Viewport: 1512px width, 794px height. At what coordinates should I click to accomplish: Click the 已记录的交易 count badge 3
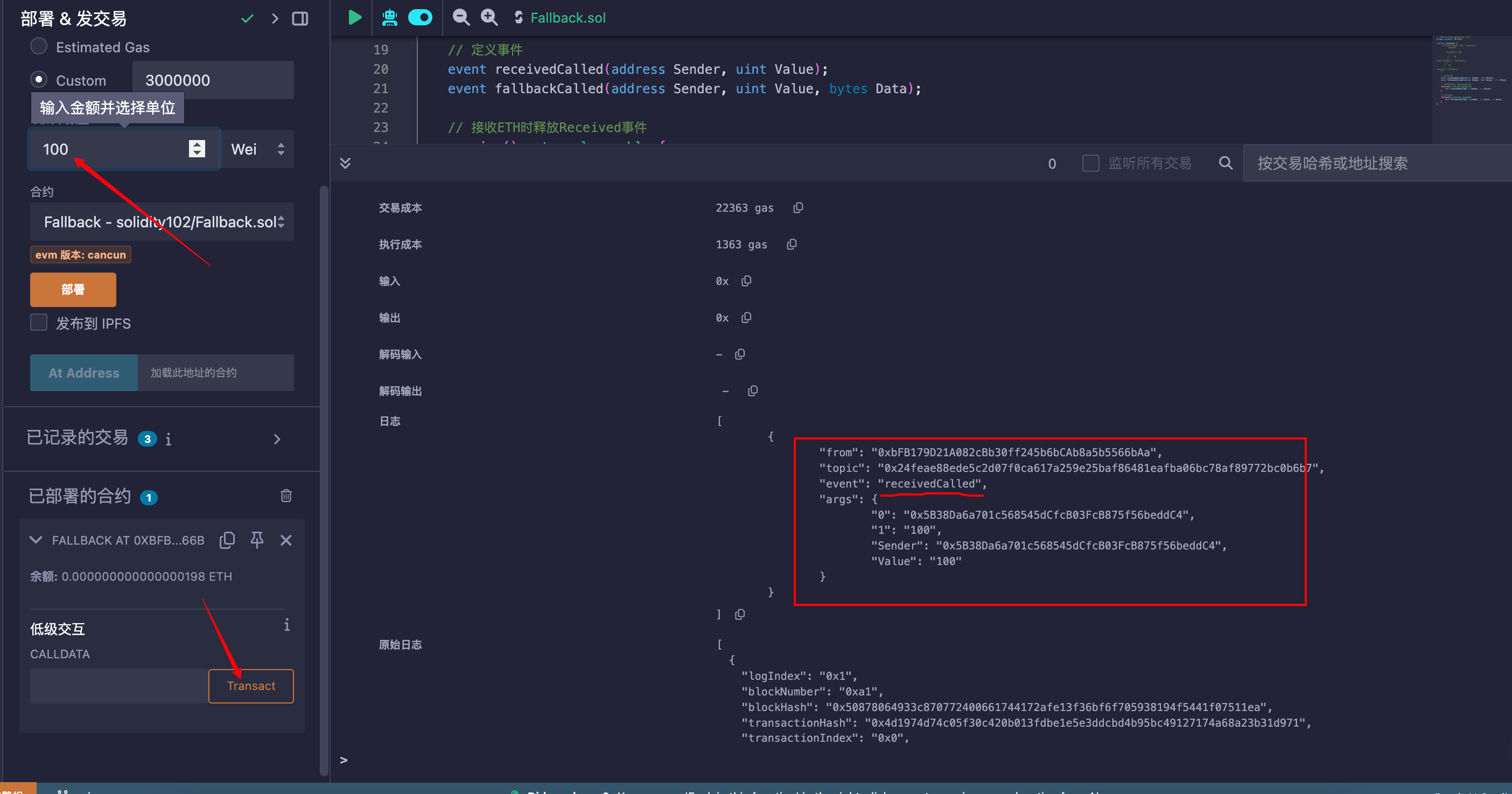(148, 438)
